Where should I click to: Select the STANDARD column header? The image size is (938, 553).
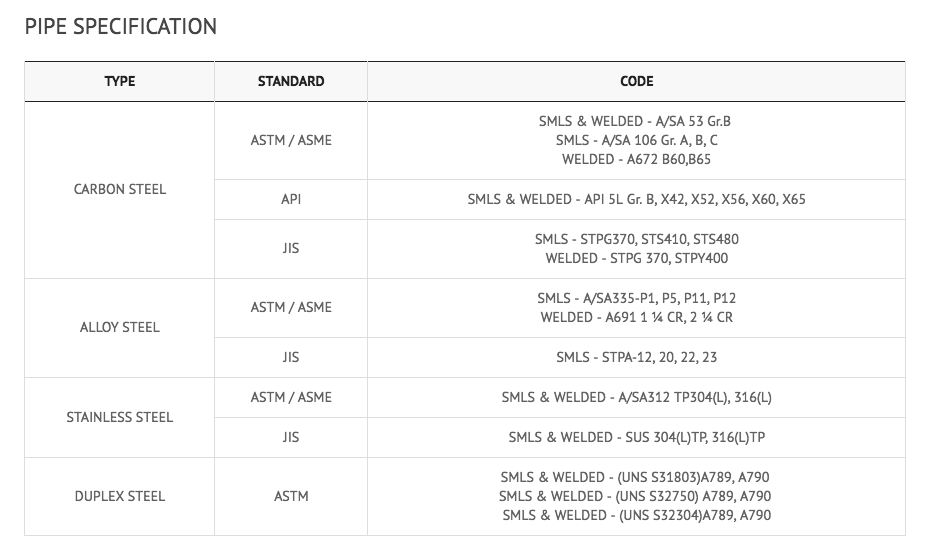pyautogui.click(x=291, y=81)
